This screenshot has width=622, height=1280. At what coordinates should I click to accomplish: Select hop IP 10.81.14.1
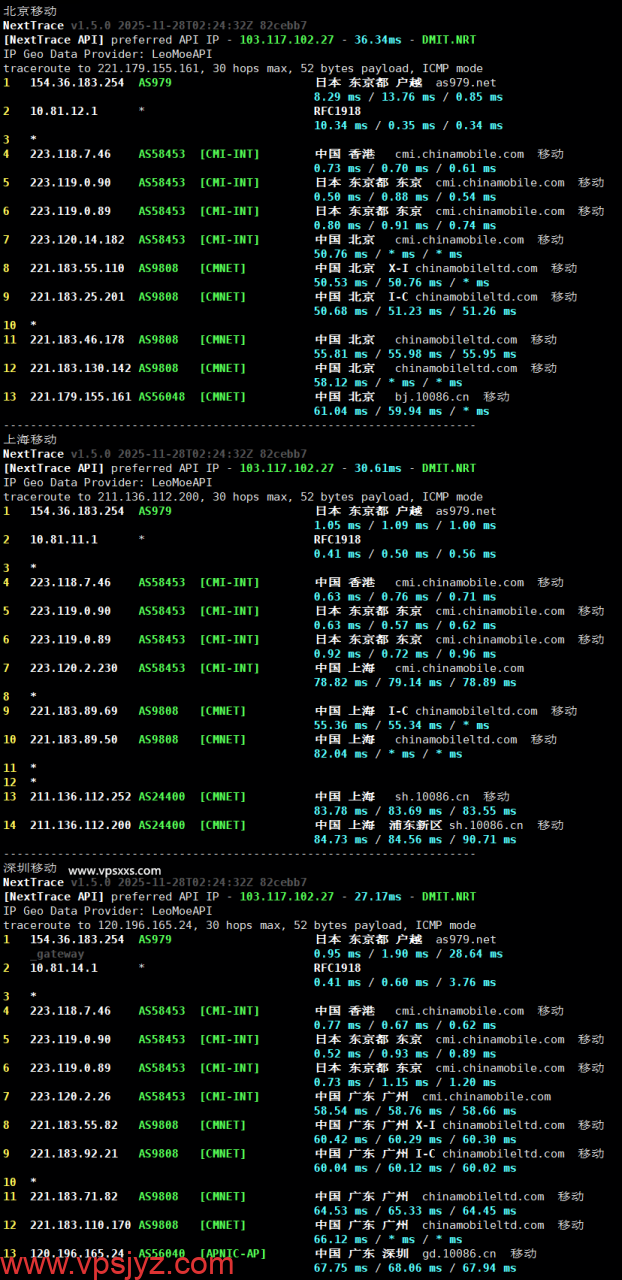[x=64, y=968]
